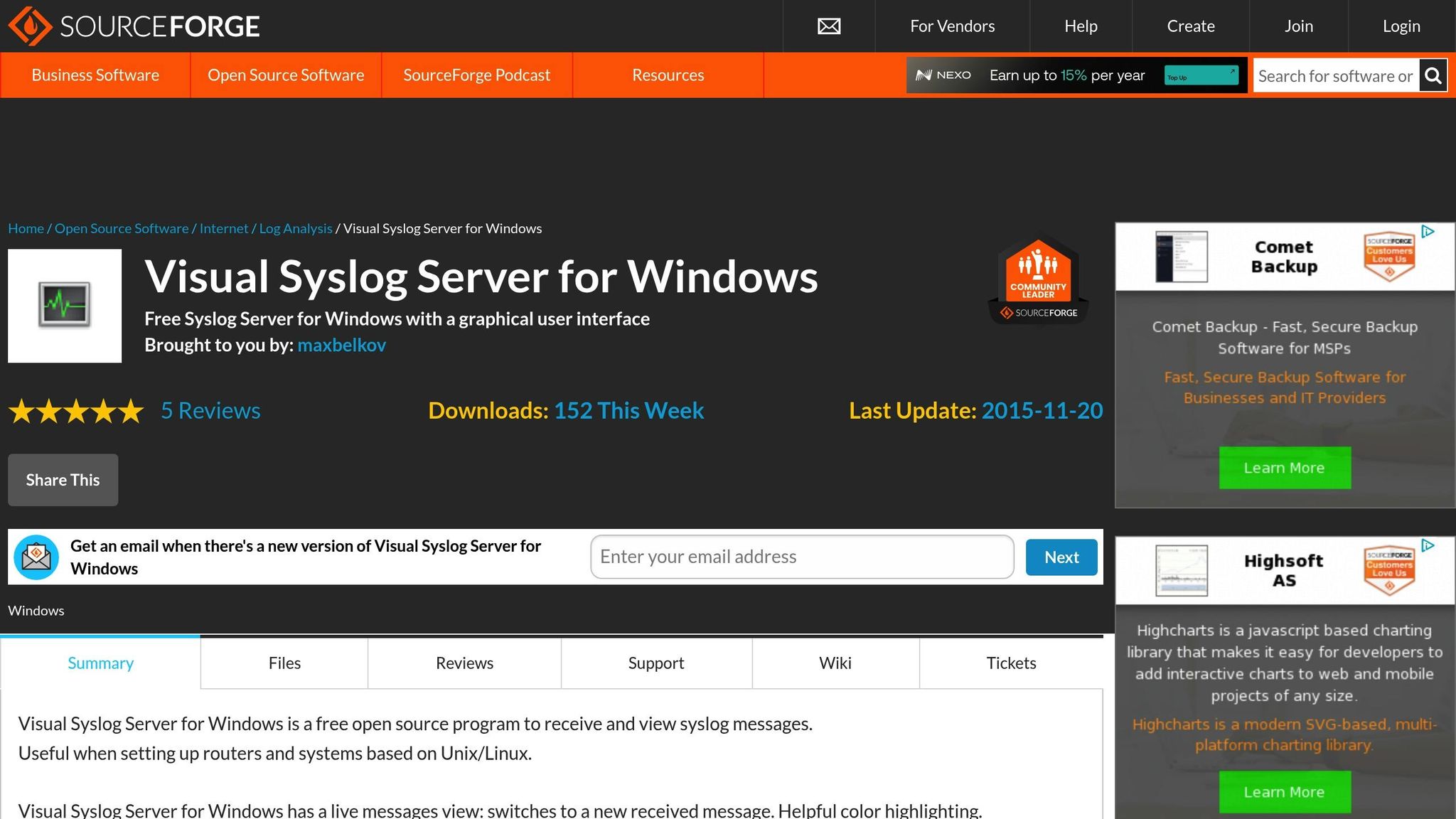This screenshot has width=1456, height=819.
Task: Click the Visual Syslog Server project icon
Action: [x=65, y=304]
